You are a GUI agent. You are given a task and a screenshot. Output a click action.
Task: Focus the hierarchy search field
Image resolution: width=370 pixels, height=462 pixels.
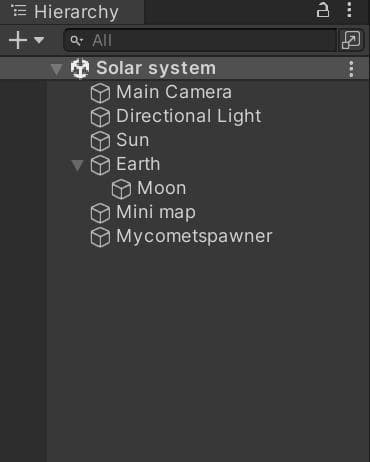(200, 40)
